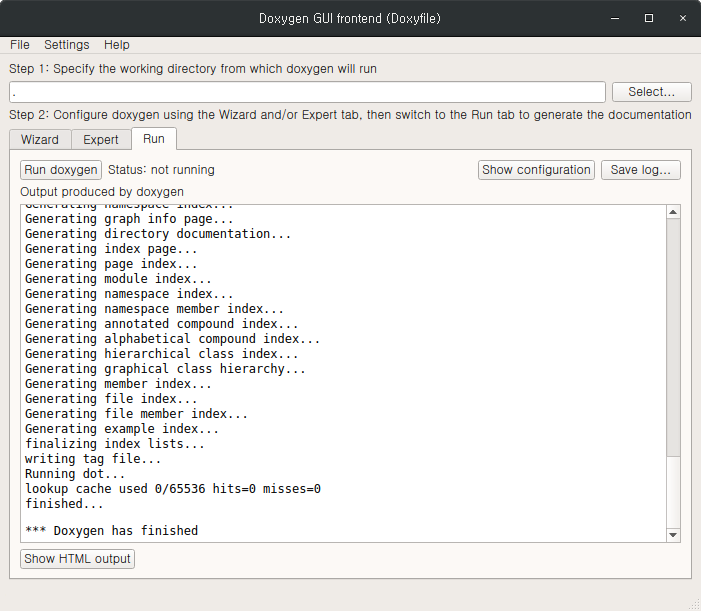This screenshot has height=611, width=701.
Task: Close the Doxygen GUI frontend window
Action: [683, 18]
